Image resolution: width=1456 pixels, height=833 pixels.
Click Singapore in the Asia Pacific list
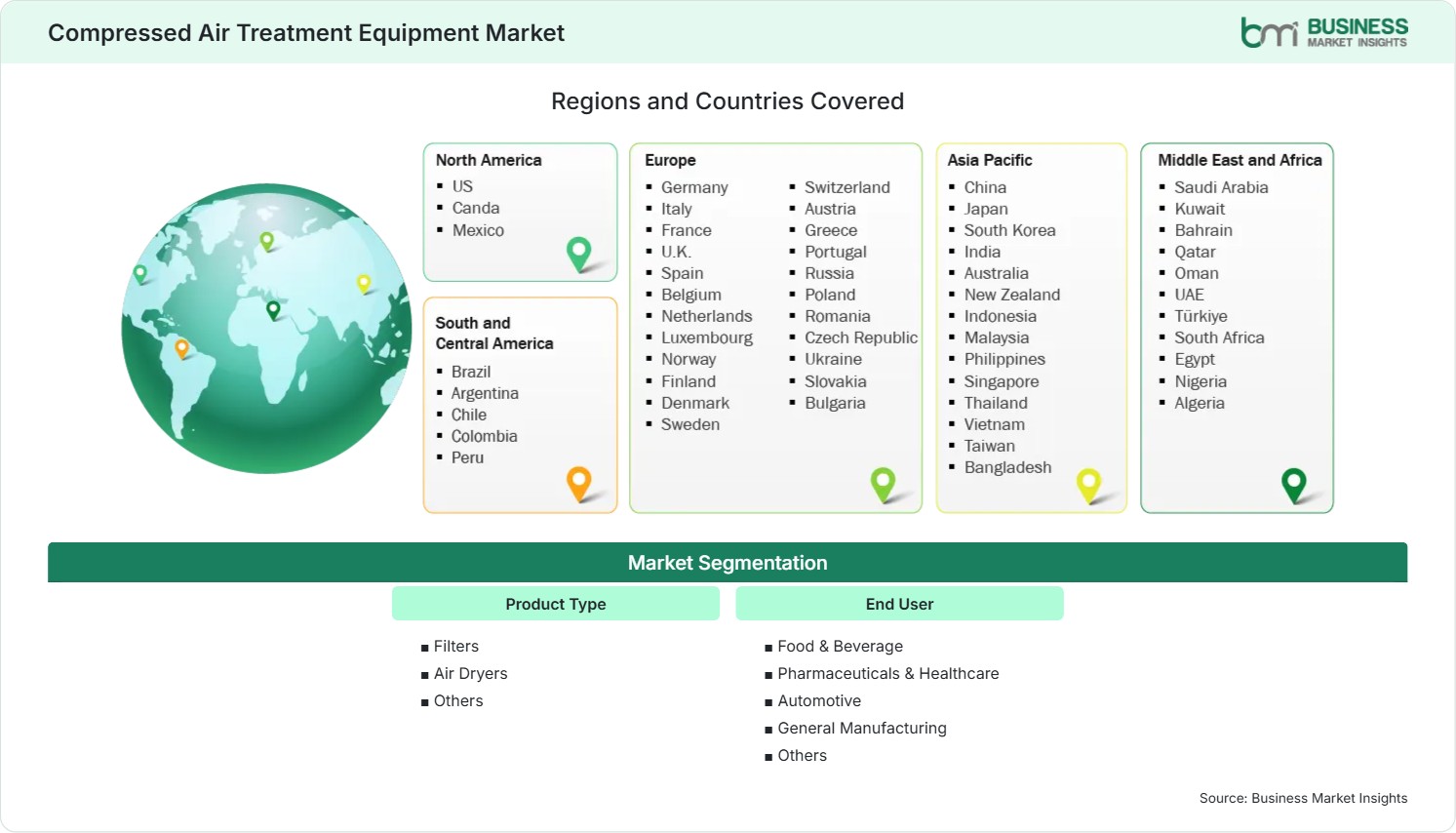click(1002, 381)
